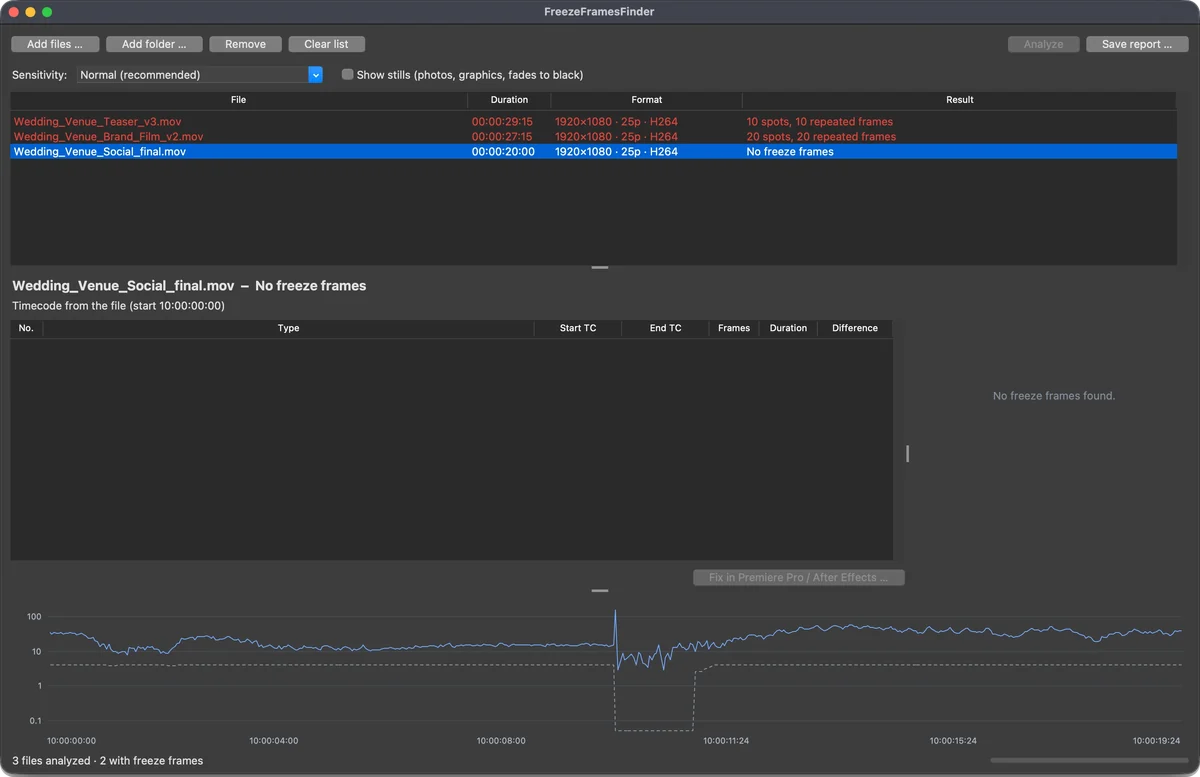Sort by Duration column in file list
The width and height of the screenshot is (1200, 777).
(x=509, y=100)
